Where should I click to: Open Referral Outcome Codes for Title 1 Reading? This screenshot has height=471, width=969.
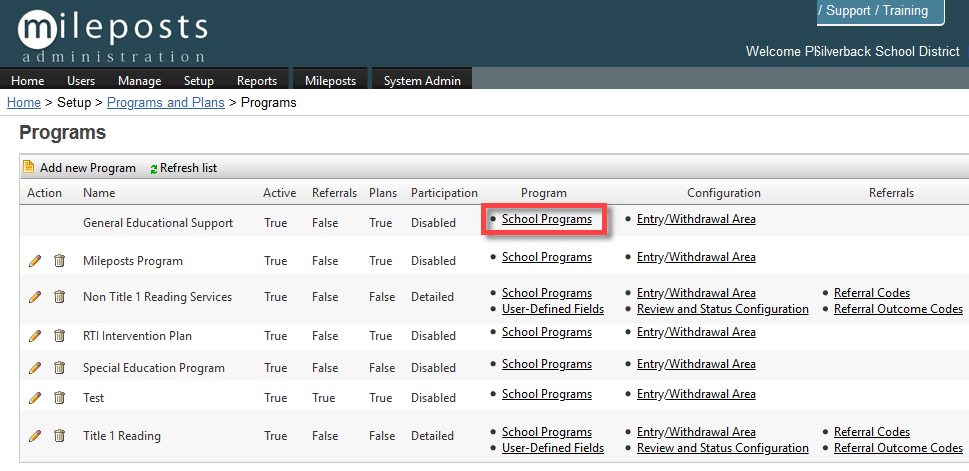pyautogui.click(x=899, y=448)
